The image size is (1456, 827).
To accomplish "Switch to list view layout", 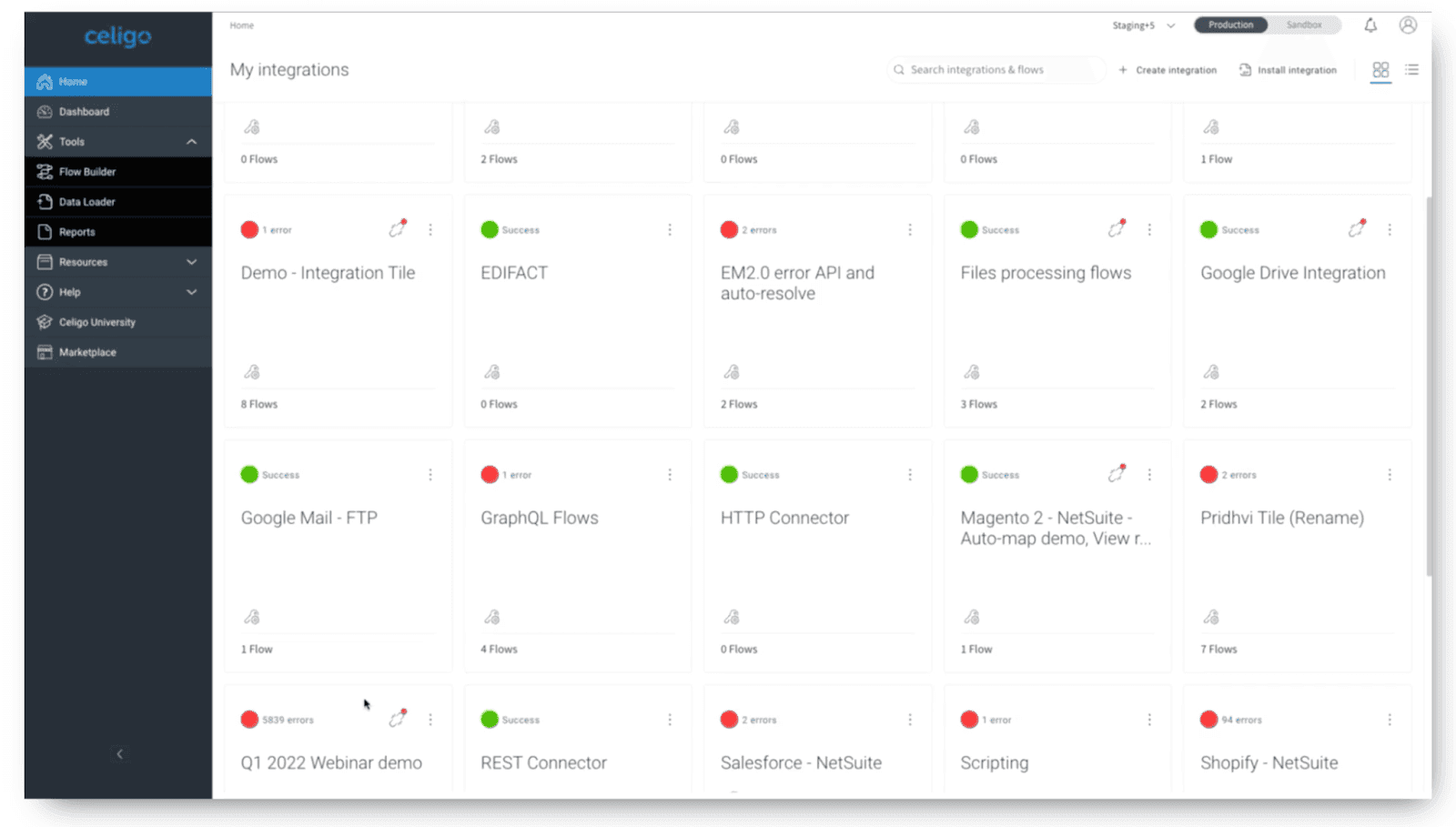I will (x=1411, y=70).
